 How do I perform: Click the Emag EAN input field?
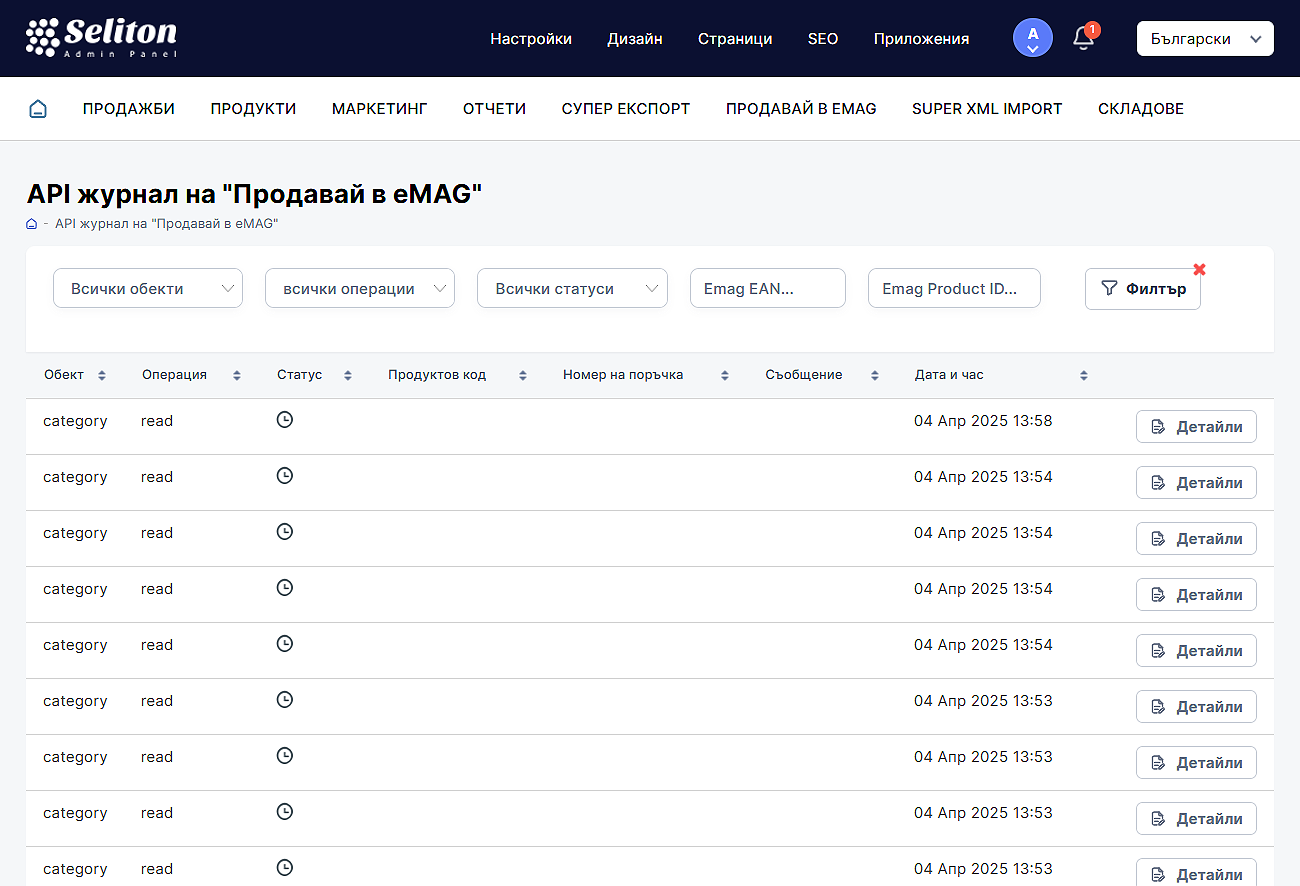click(x=767, y=287)
